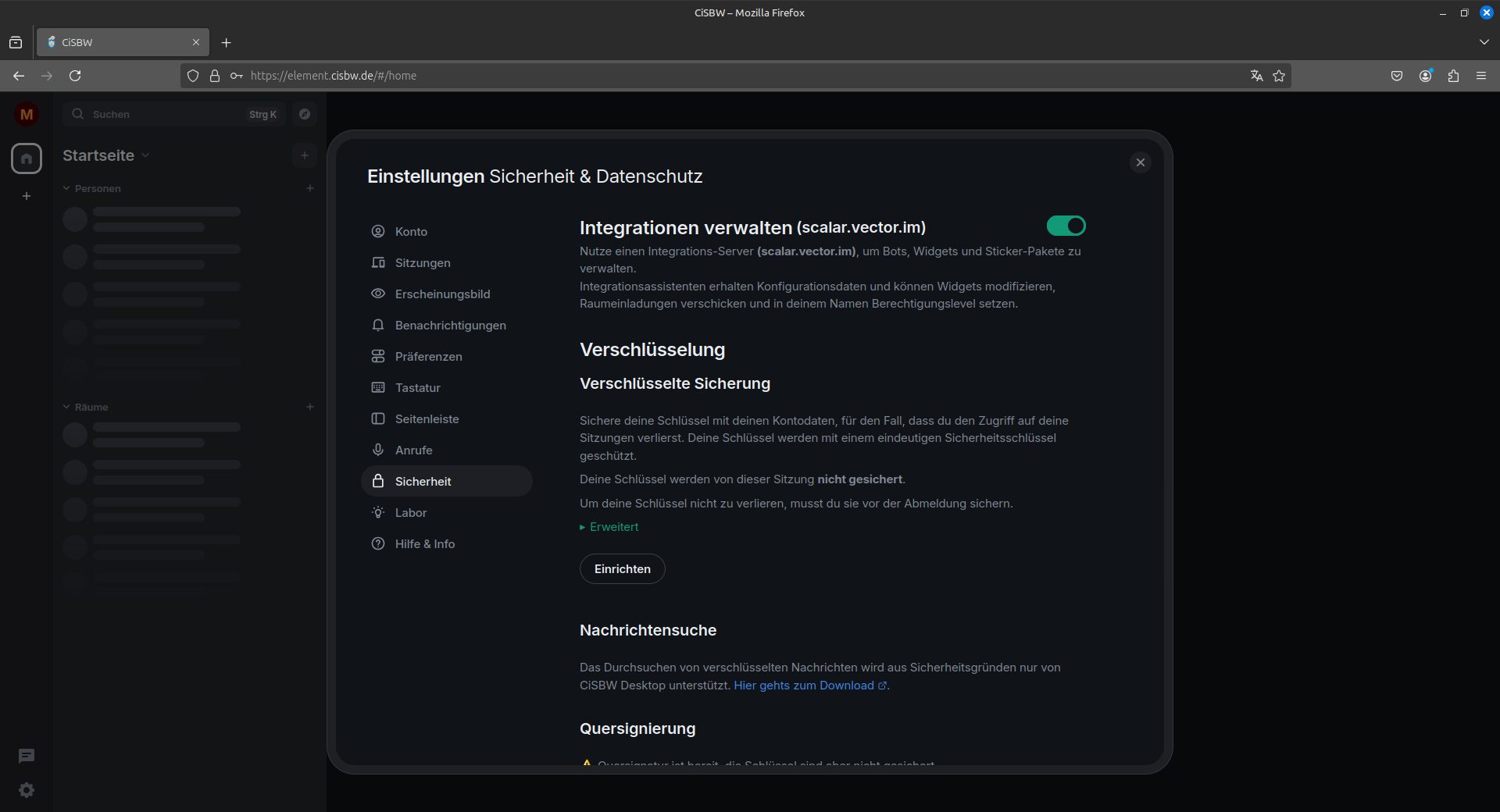Toggle the Integrationen verwalten switch
This screenshot has width=1500, height=812.
click(1066, 226)
